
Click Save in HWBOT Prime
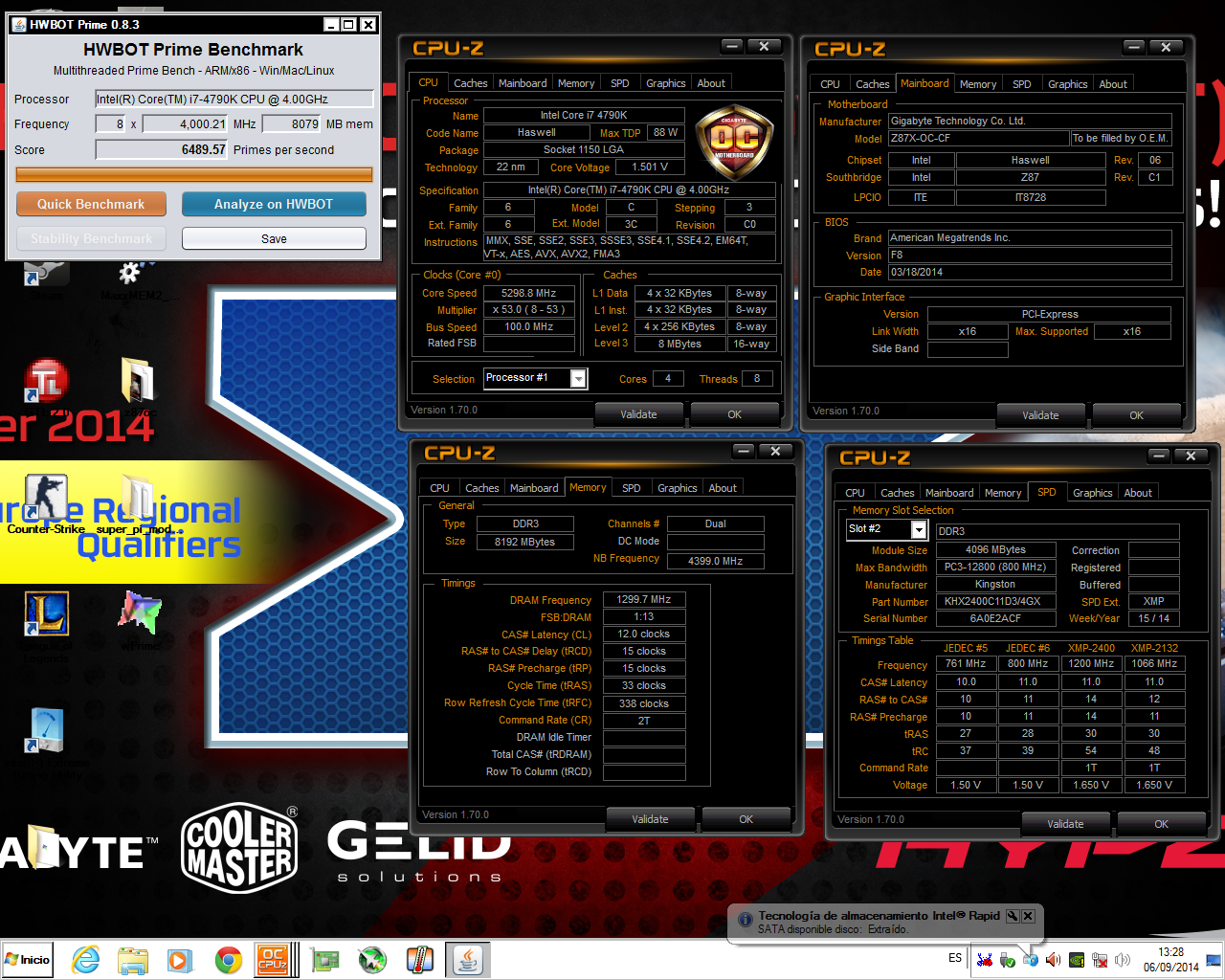(x=274, y=238)
